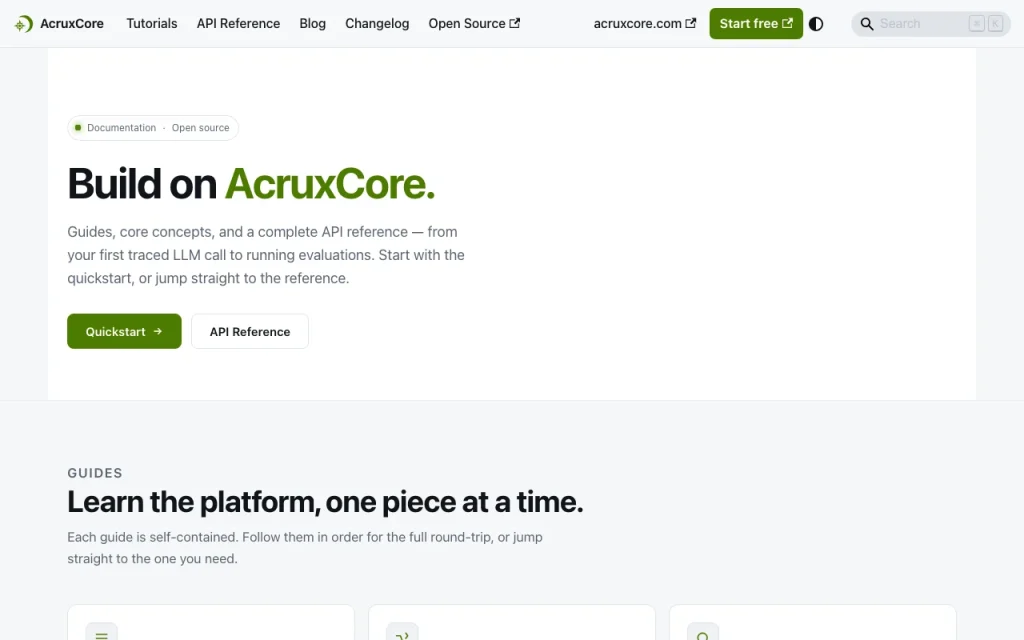Open the Open Source external link
1024x640 pixels.
click(x=474, y=24)
